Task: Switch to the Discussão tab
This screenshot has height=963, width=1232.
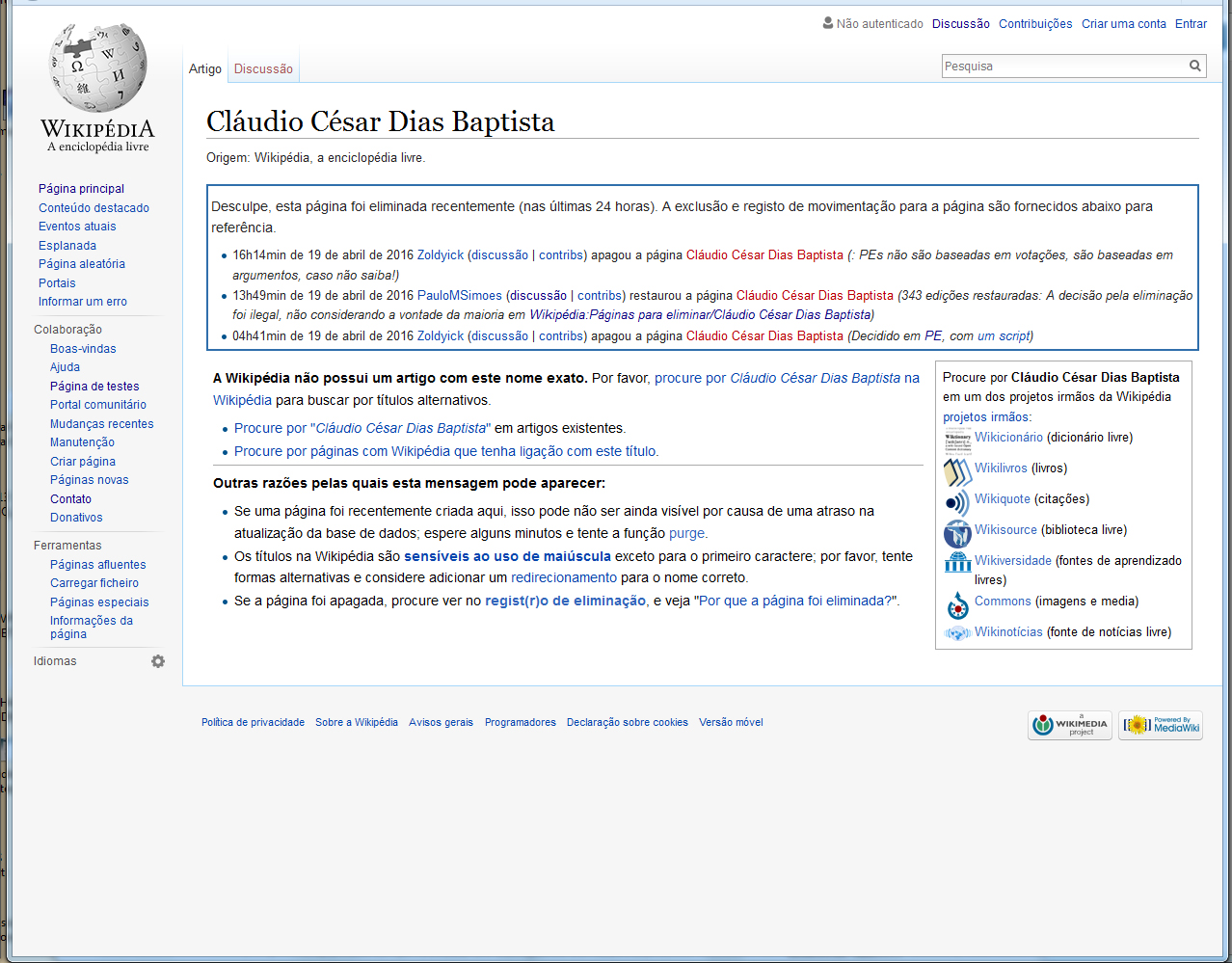Action: pyautogui.click(x=263, y=69)
